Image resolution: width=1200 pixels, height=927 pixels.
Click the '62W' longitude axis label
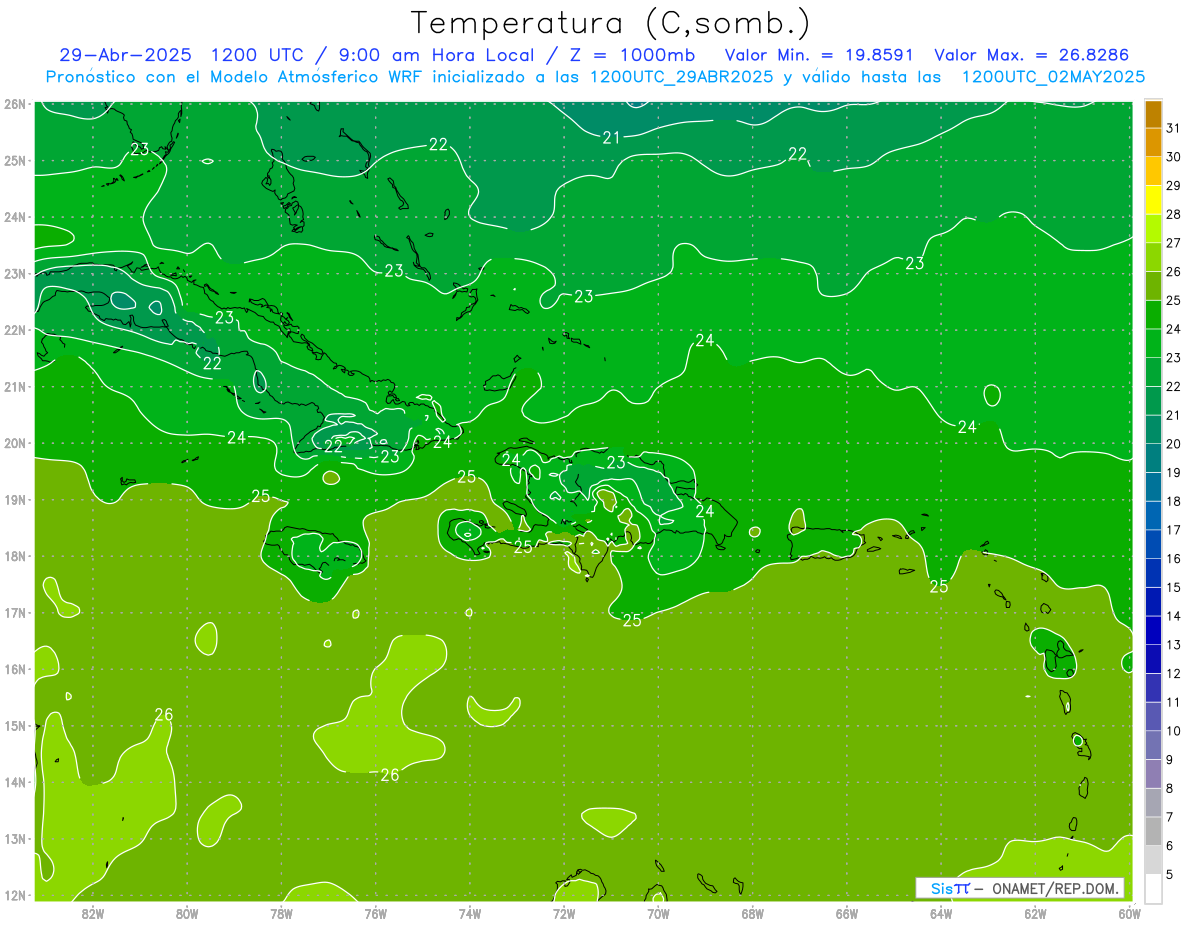point(1035,913)
